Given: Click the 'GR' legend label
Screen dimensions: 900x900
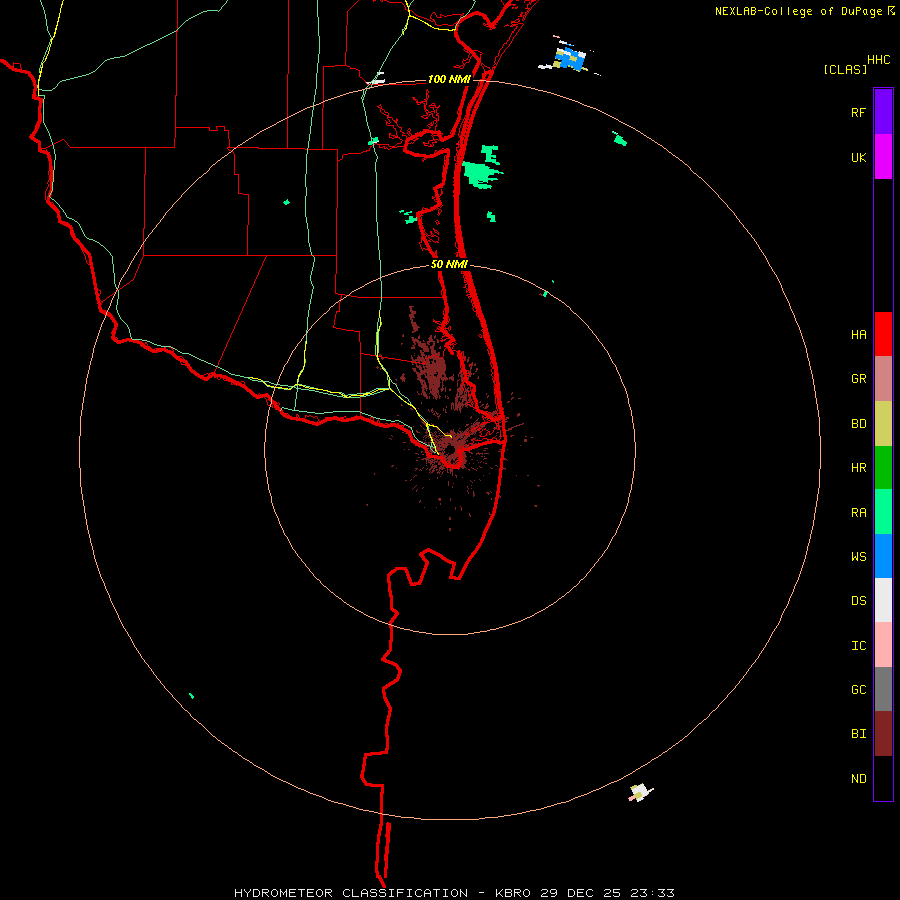Looking at the screenshot, I should (x=859, y=379).
